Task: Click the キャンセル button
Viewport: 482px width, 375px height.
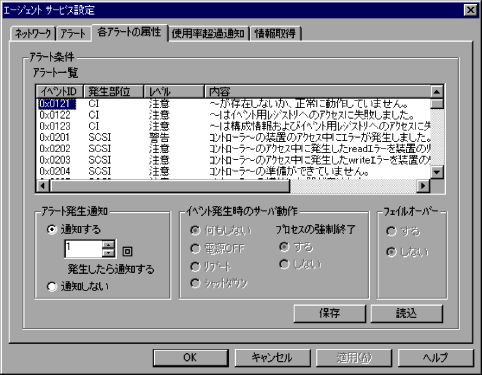Action: pos(272,358)
